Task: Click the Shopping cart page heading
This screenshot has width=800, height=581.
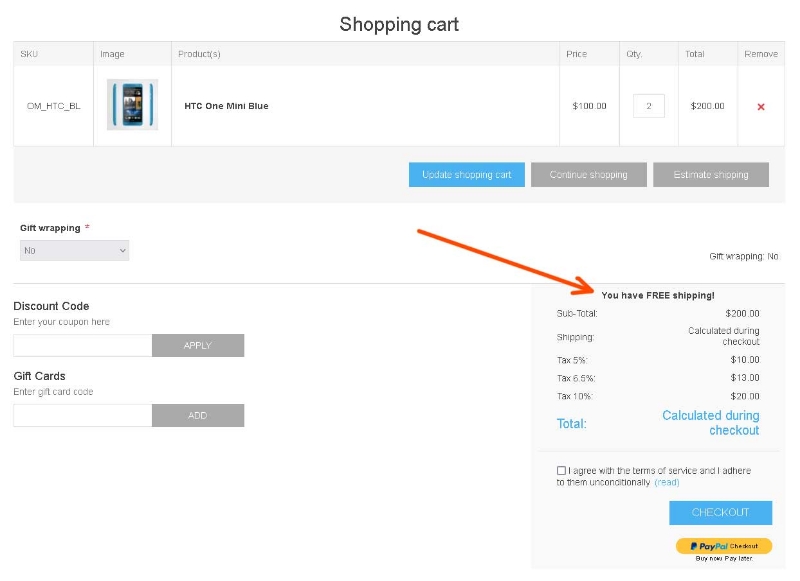Action: coord(399,24)
